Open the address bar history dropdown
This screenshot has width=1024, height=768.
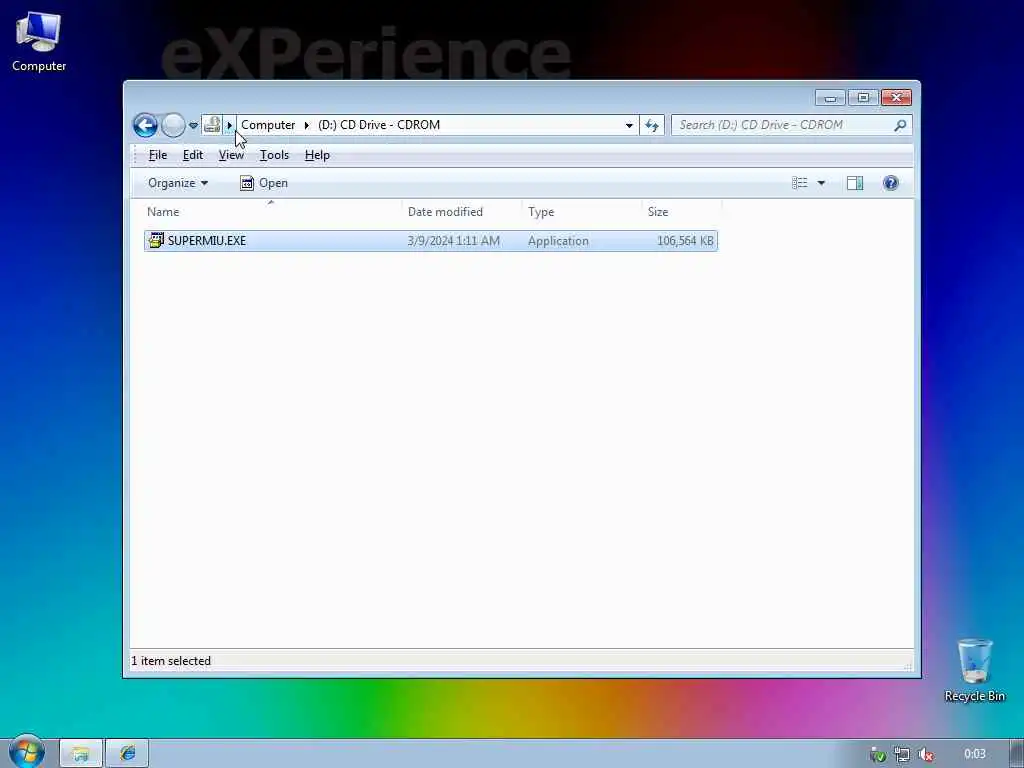pyautogui.click(x=629, y=125)
